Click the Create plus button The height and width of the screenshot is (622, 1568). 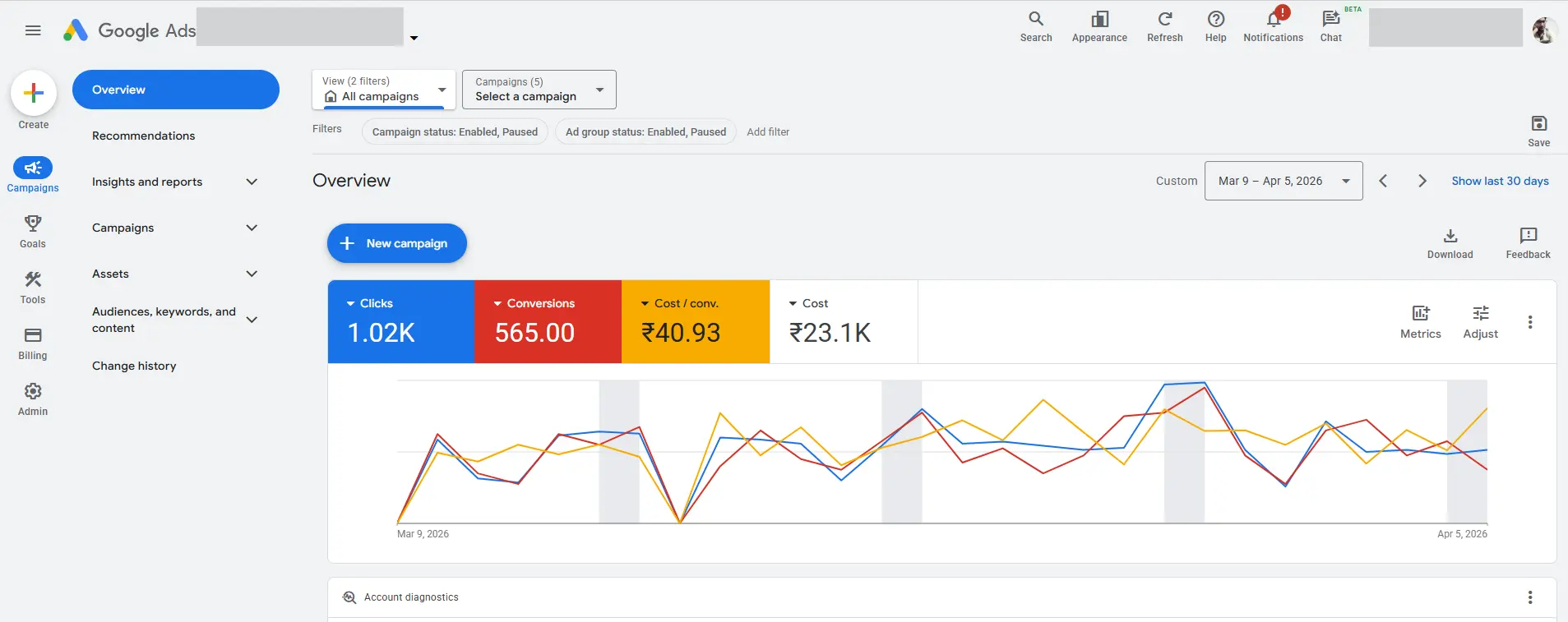34,93
